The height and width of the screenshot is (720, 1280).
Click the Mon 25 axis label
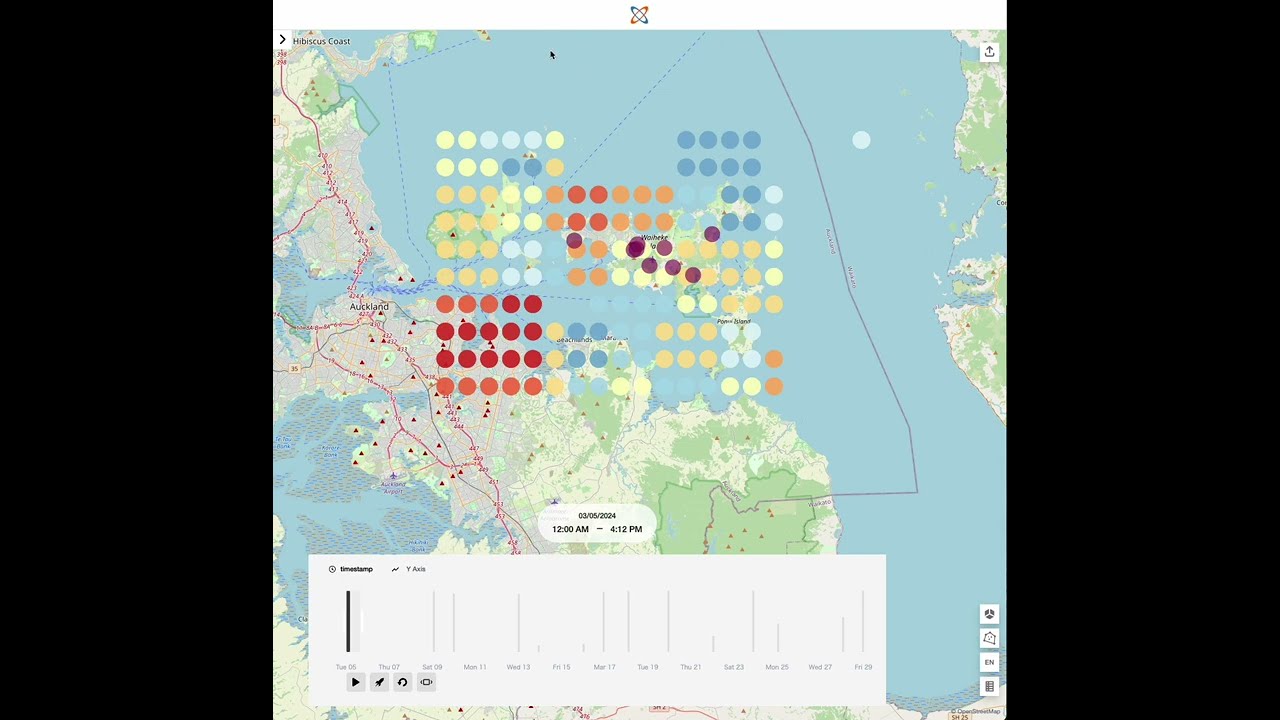click(x=777, y=667)
